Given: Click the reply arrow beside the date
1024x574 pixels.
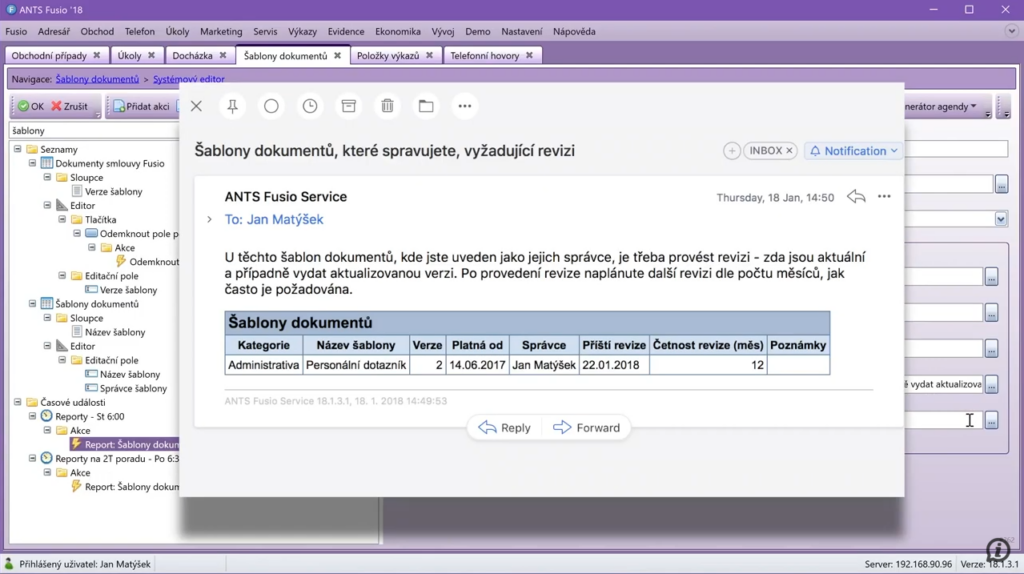Looking at the screenshot, I should point(856,197).
